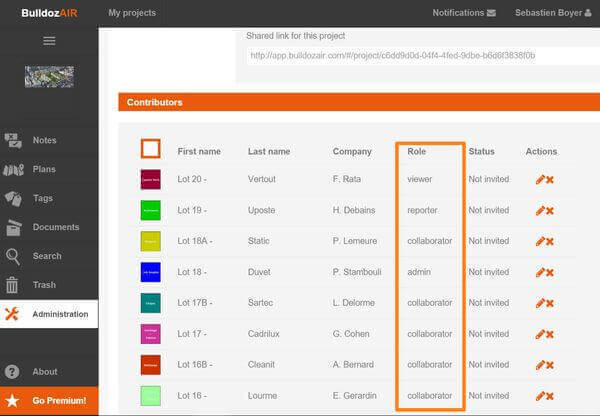Delete contributor Uposte with X icon
The image size is (600, 416).
(550, 211)
